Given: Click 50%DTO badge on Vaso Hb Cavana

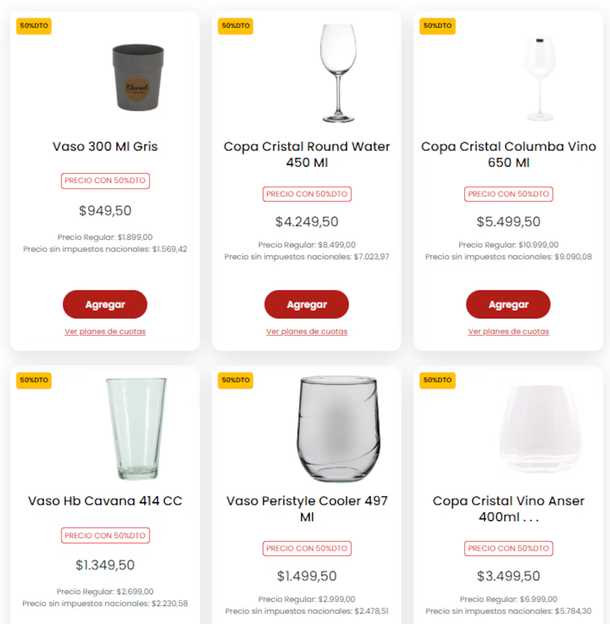Looking at the screenshot, I should [33, 380].
